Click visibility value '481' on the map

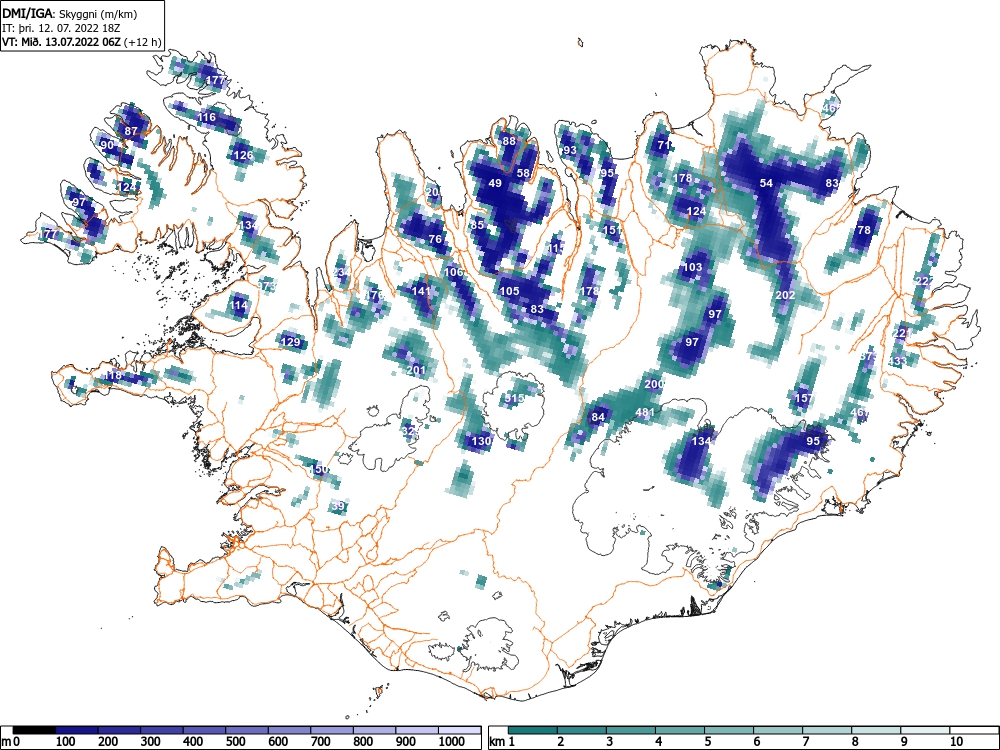[645, 412]
